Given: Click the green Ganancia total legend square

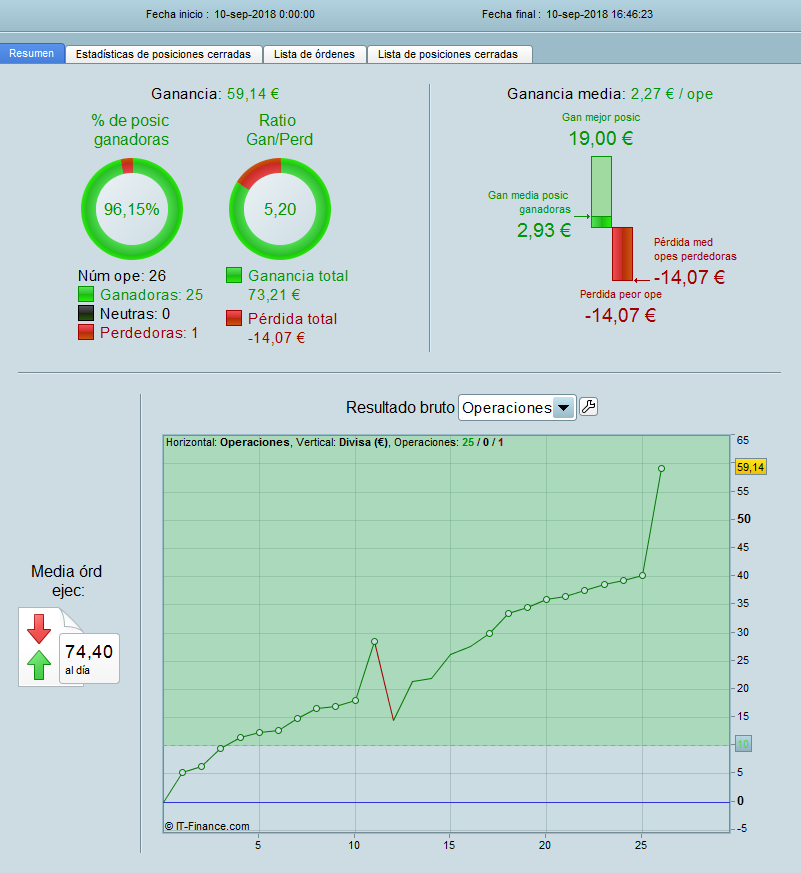Looking at the screenshot, I should pos(234,275).
